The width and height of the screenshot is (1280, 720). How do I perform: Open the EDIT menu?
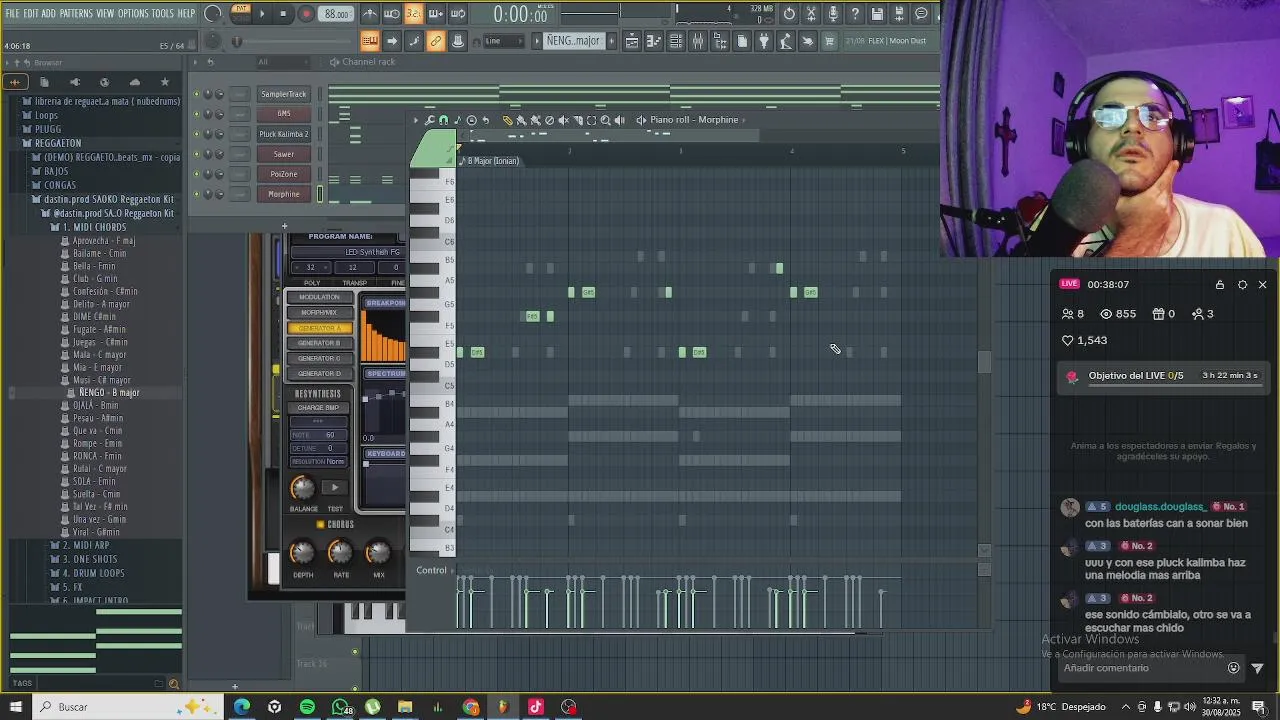point(31,14)
